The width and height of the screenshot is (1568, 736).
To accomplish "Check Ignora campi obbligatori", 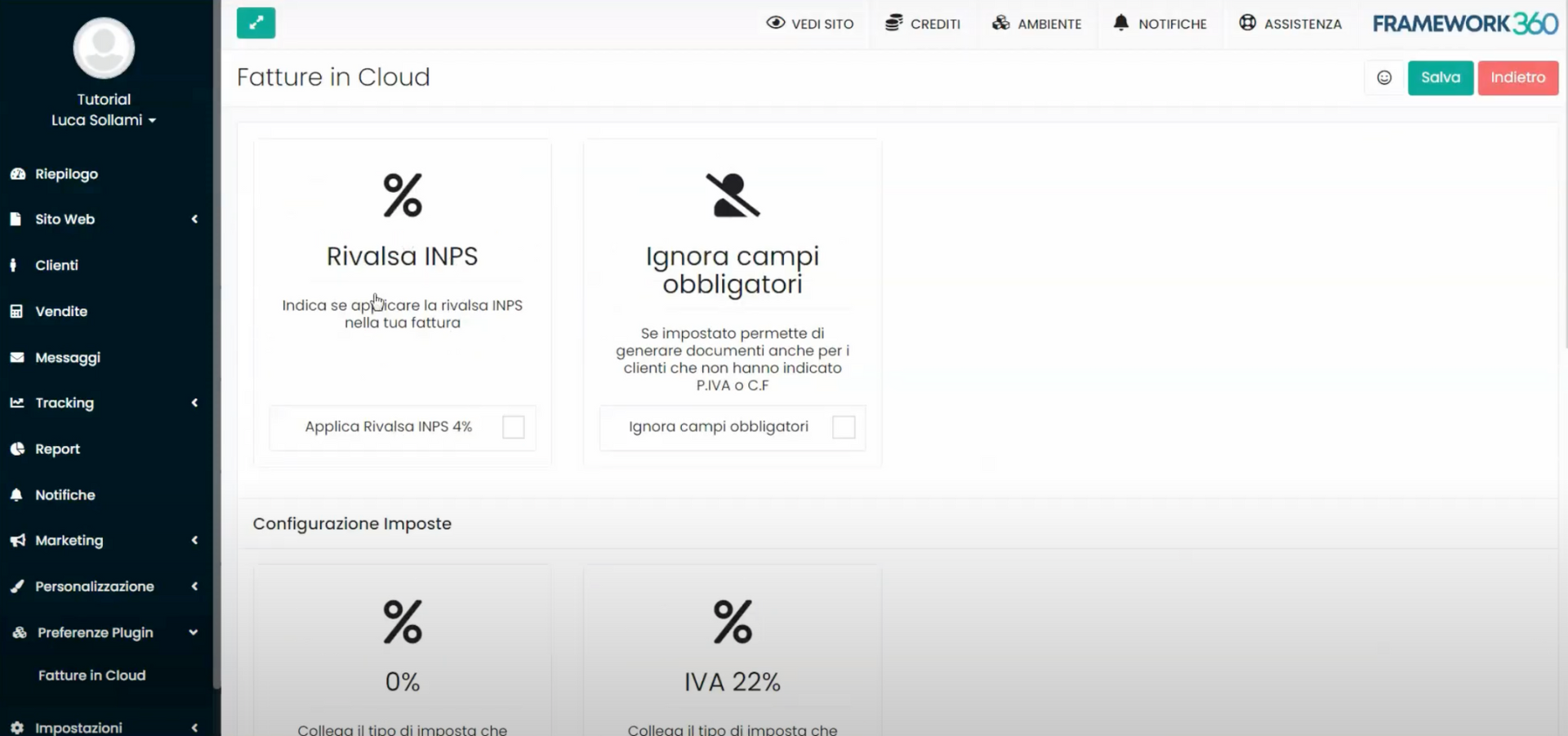I will pyautogui.click(x=843, y=426).
